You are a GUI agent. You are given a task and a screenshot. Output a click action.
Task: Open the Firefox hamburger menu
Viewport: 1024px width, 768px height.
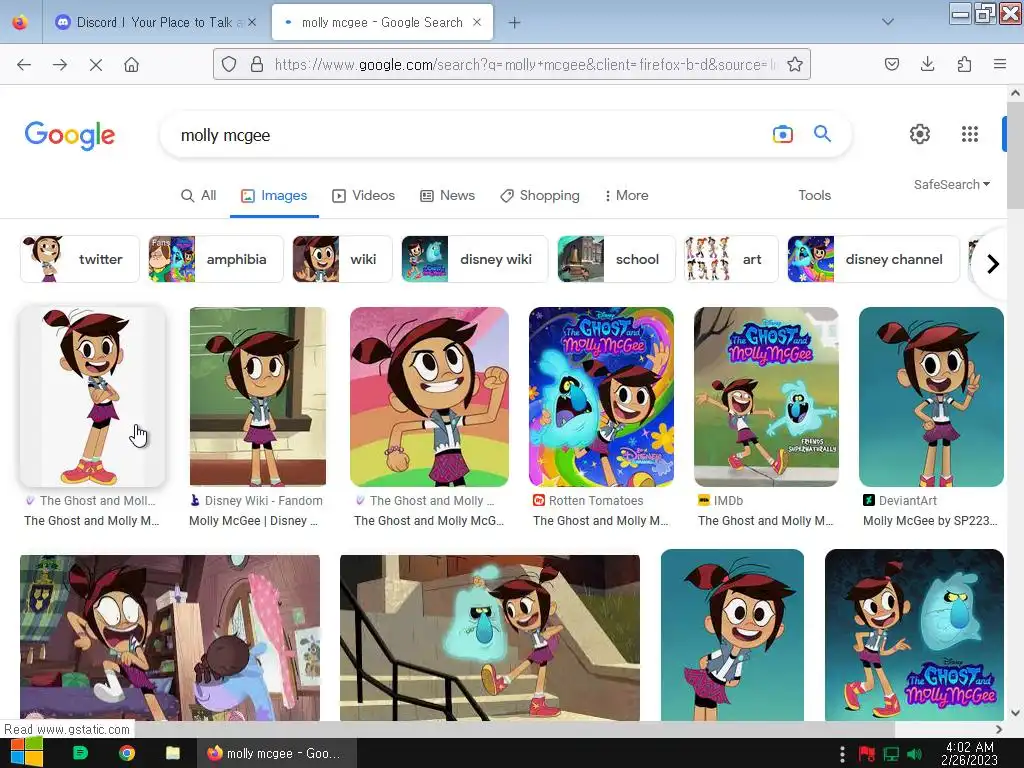pos(1000,64)
